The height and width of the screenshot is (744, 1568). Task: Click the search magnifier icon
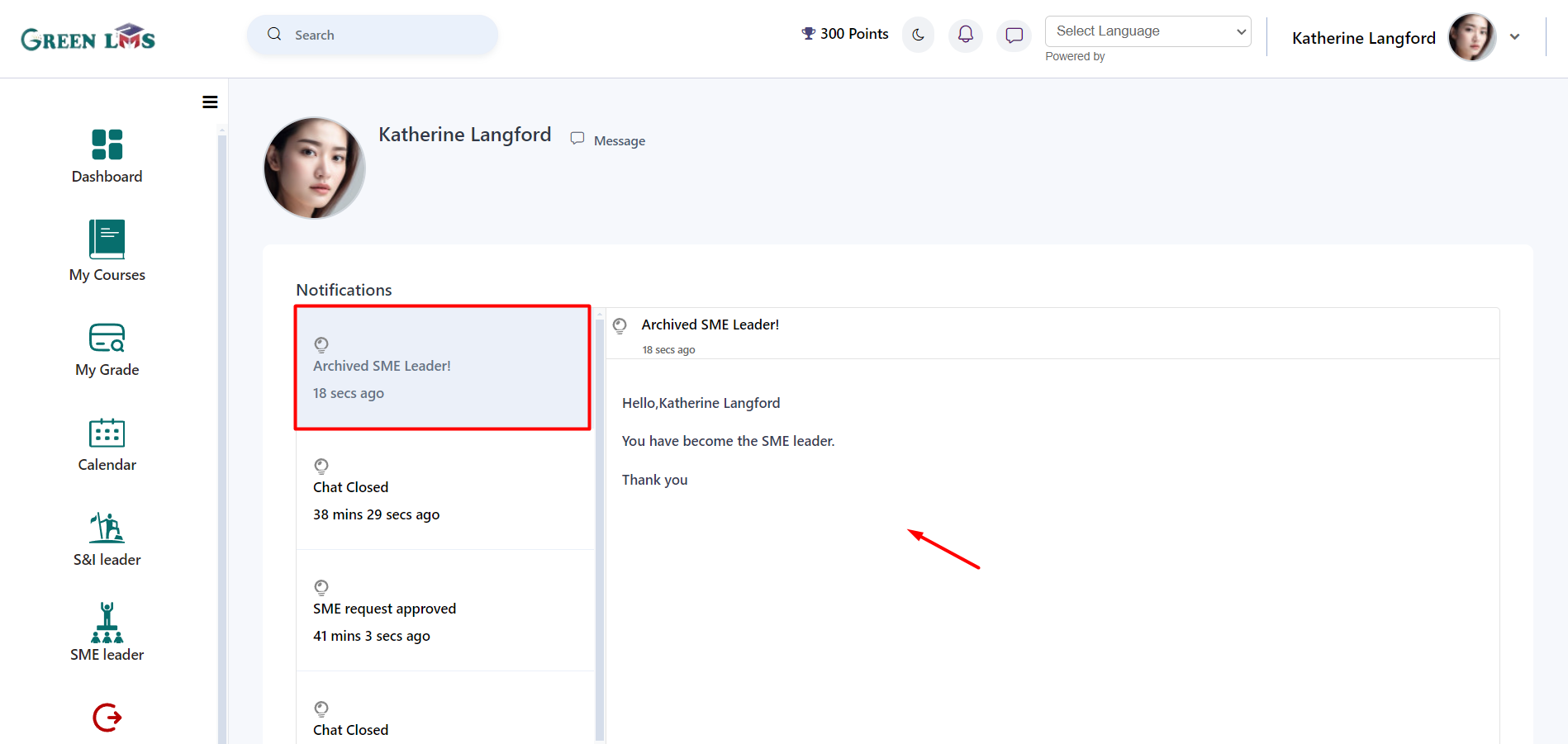(274, 35)
